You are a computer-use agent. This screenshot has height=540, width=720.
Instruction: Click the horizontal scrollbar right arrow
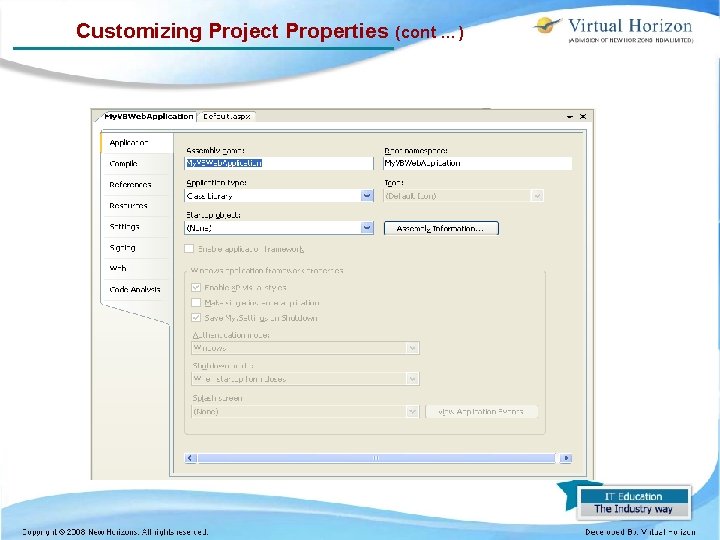point(566,458)
